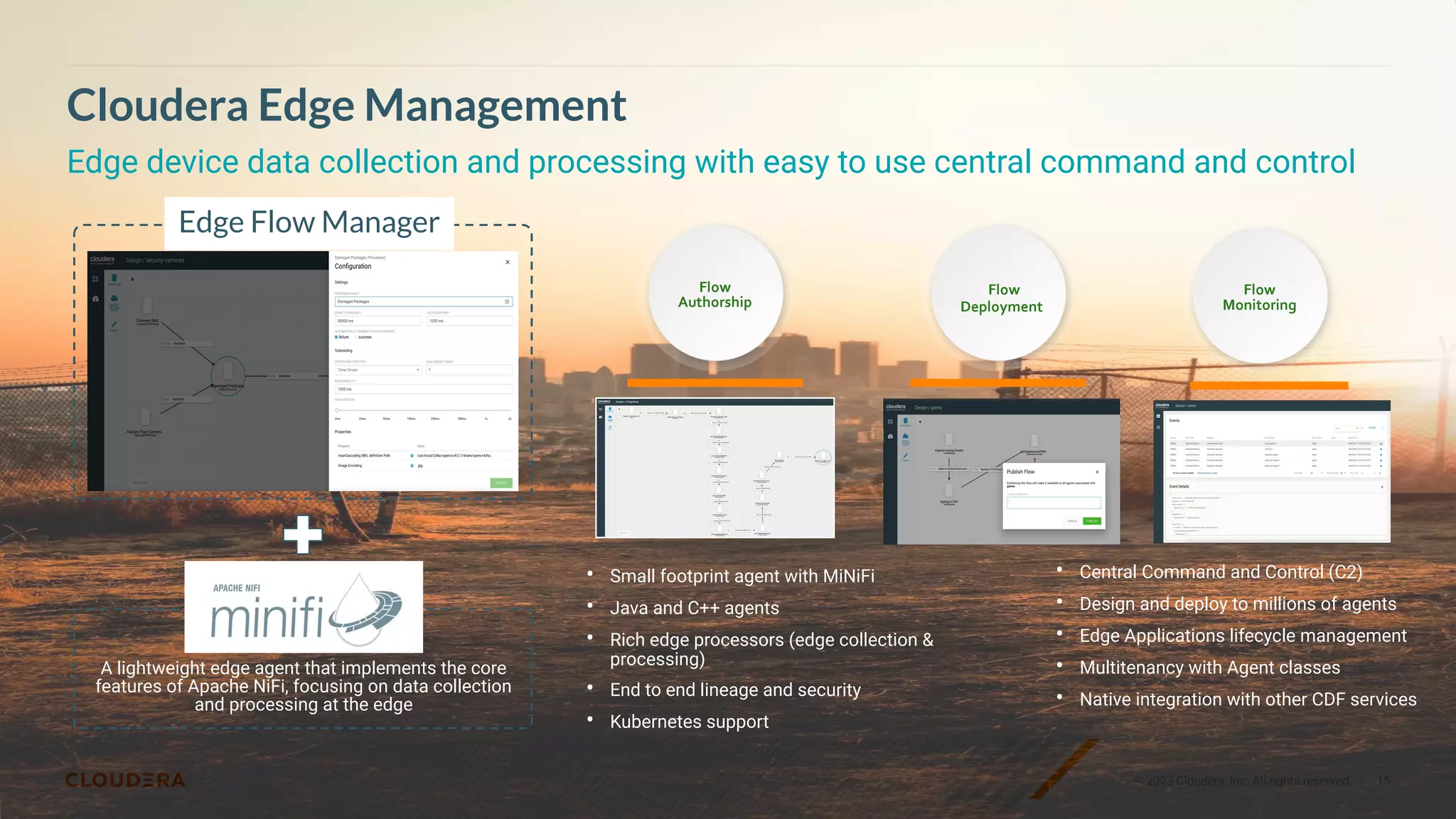Open the Timer Driven scheduling strategy dropdown
The width and height of the screenshot is (1456, 819).
pyautogui.click(x=378, y=370)
